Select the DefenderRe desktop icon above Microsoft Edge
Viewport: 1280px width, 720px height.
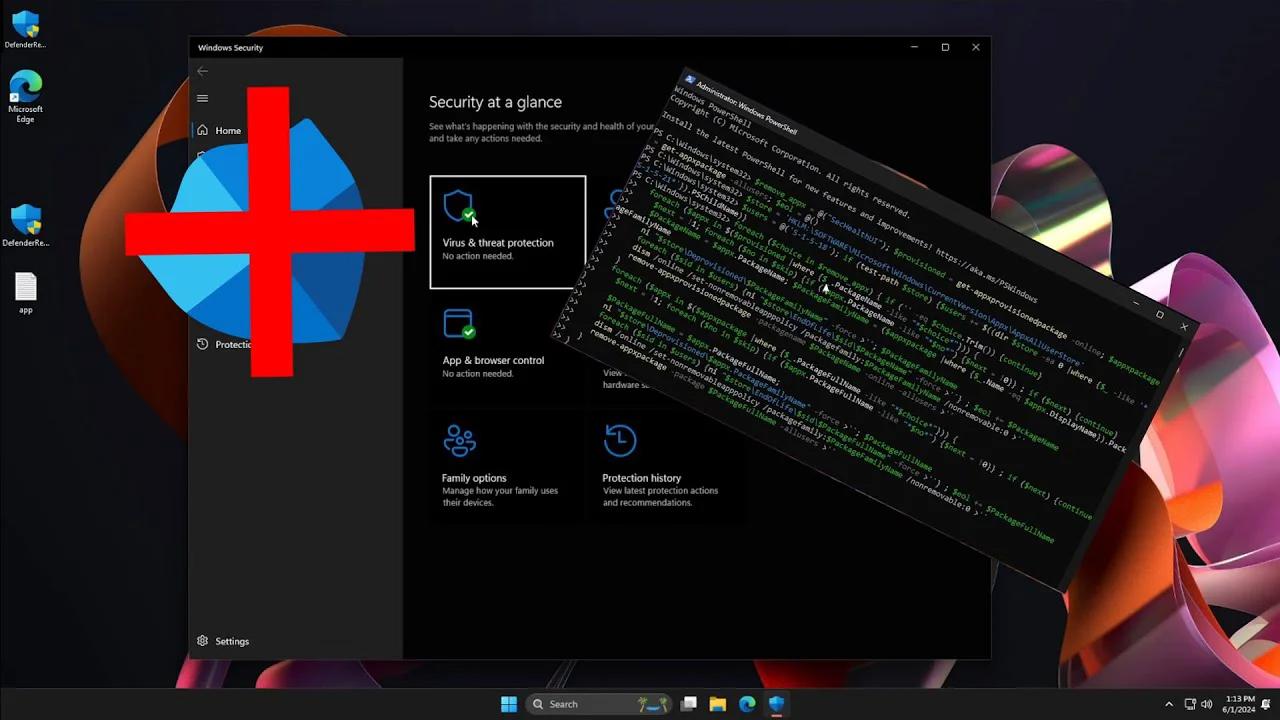pyautogui.click(x=25, y=30)
